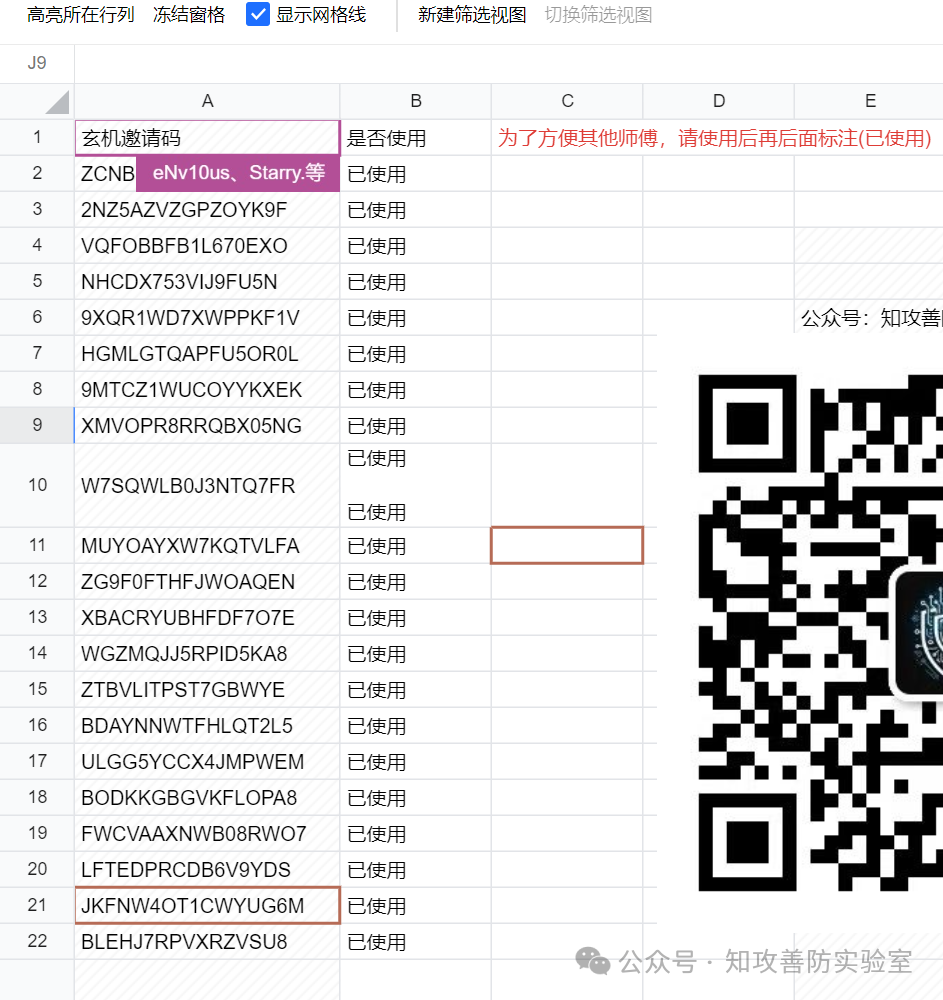Click cell W7SQWLB0J3NTQ7FR
This screenshot has height=1000, width=943.
tap(207, 485)
